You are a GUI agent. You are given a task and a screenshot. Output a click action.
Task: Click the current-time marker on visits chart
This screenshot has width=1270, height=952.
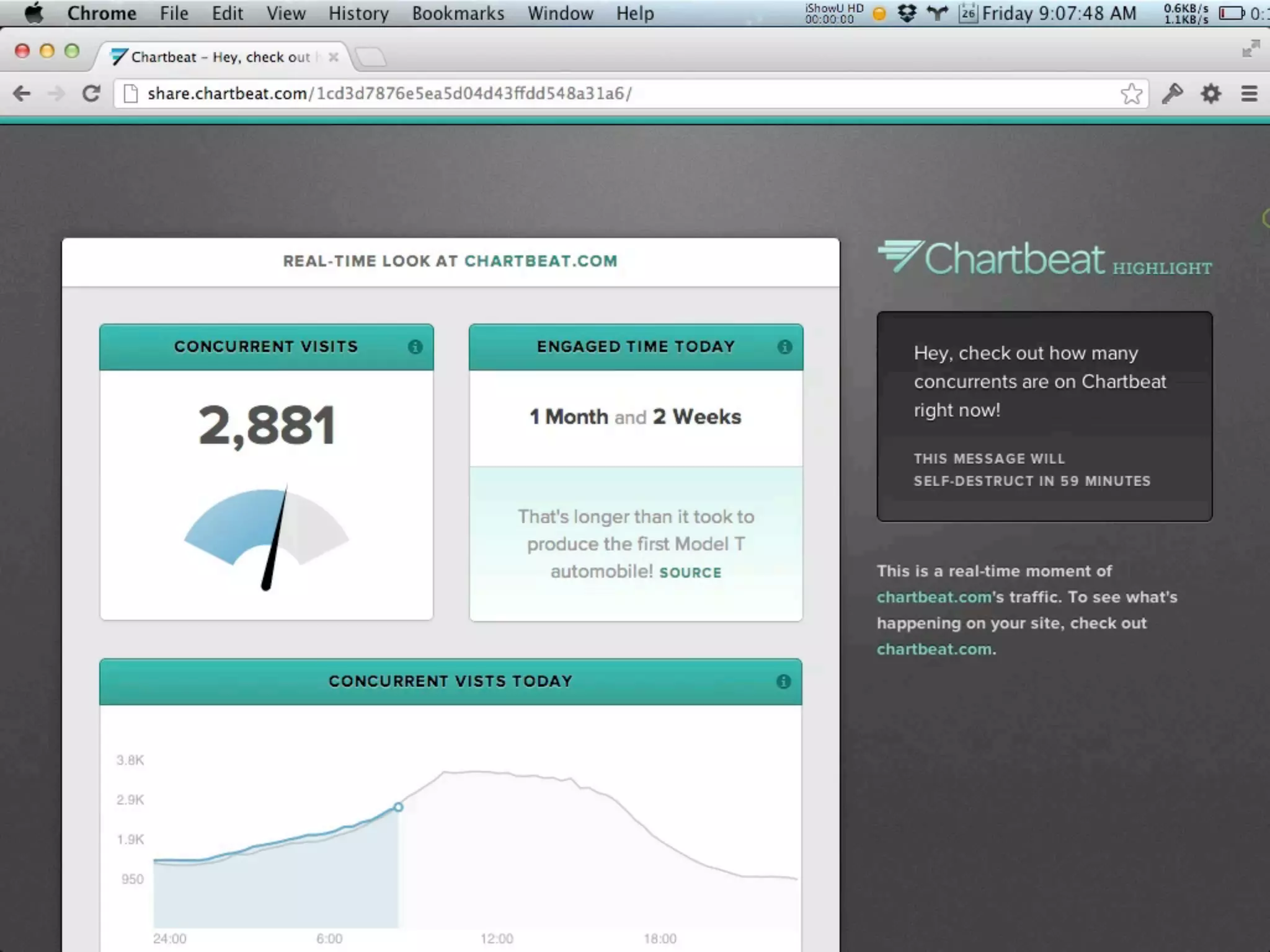[x=398, y=807]
